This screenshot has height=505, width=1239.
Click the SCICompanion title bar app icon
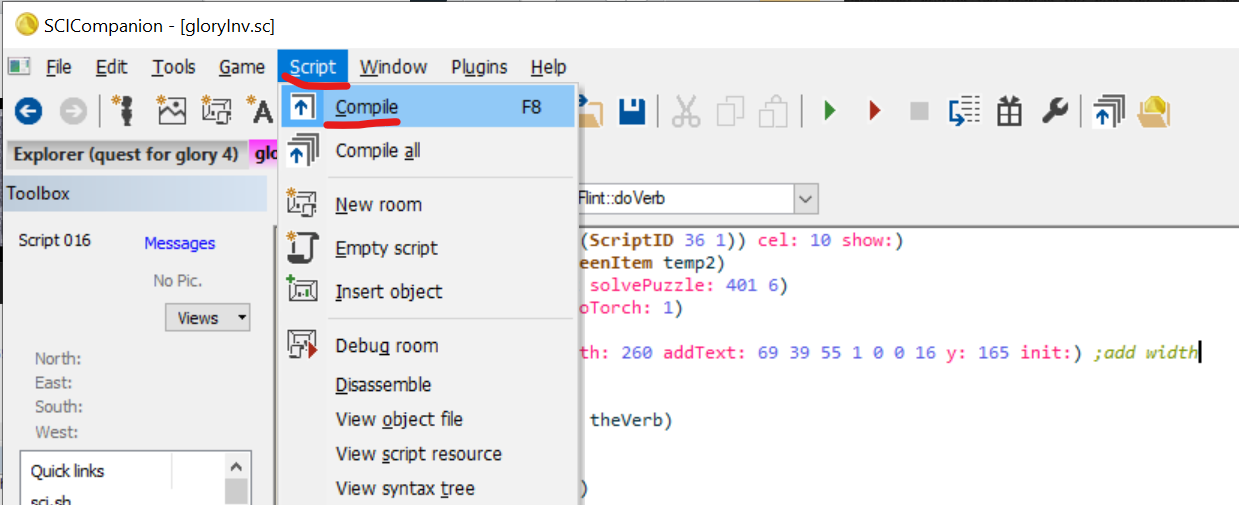(x=26, y=25)
